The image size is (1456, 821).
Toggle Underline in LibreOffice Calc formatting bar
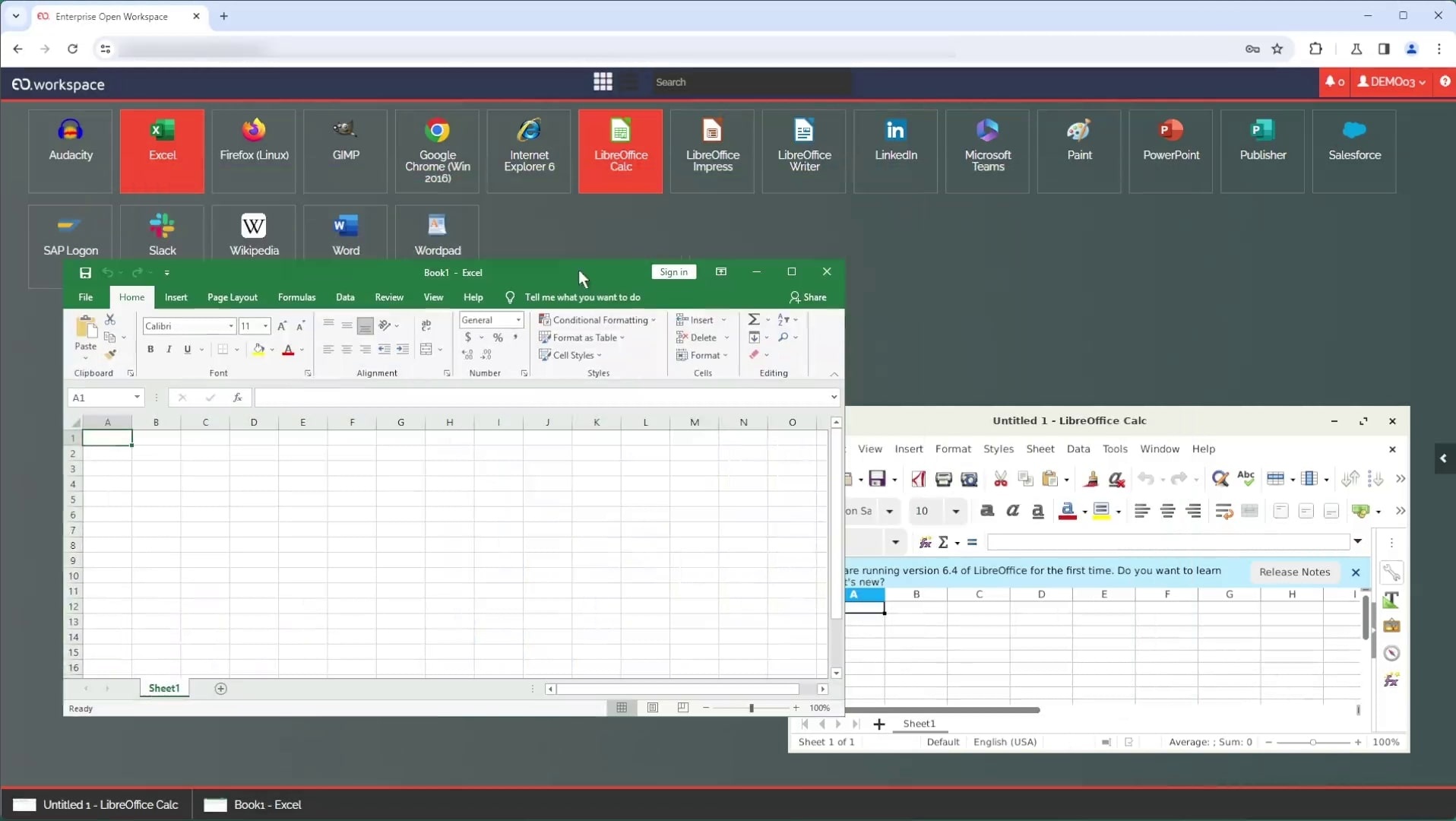[1038, 511]
